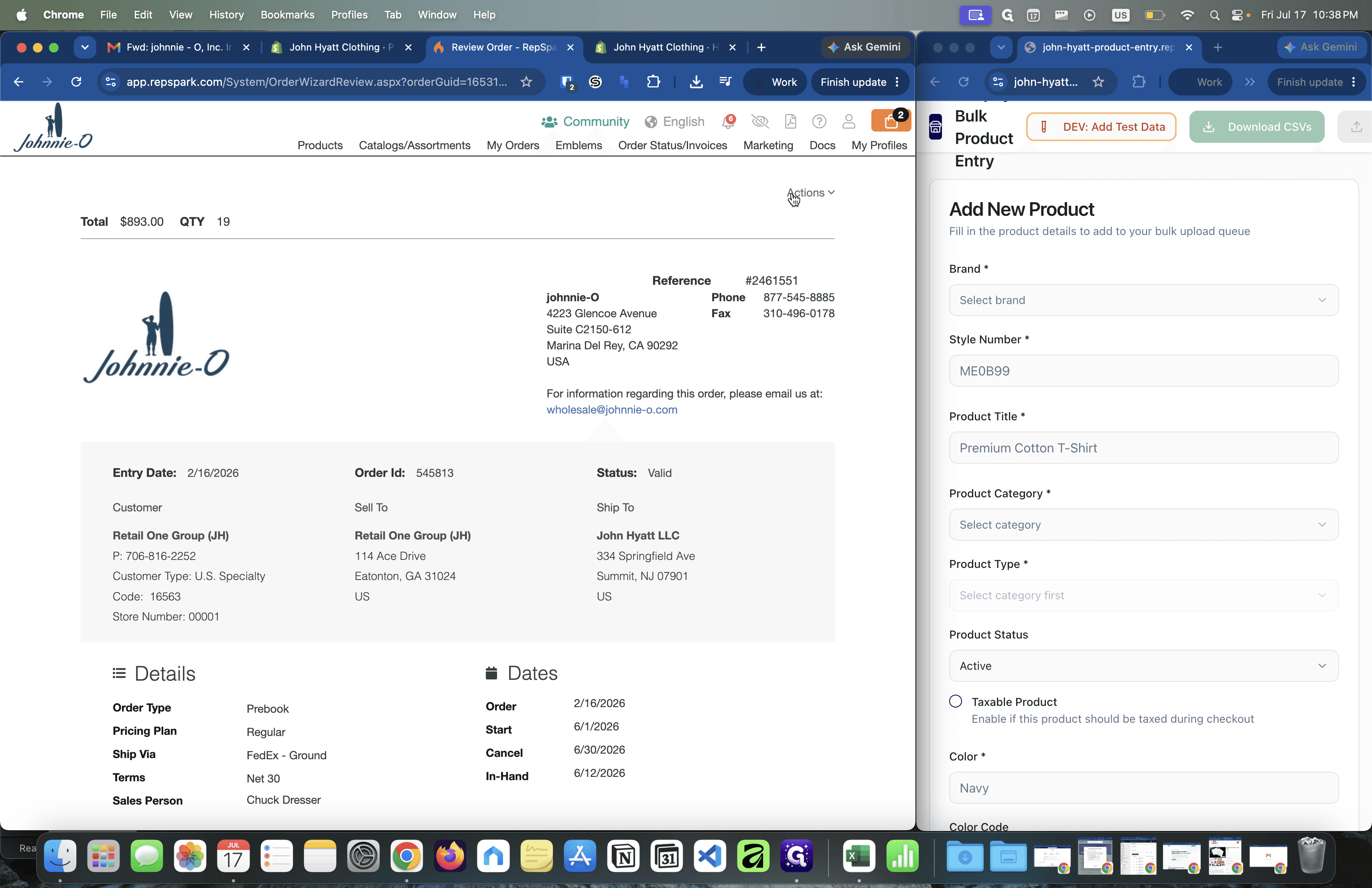Click the upload icon beside Download CSVs

pyautogui.click(x=1356, y=127)
